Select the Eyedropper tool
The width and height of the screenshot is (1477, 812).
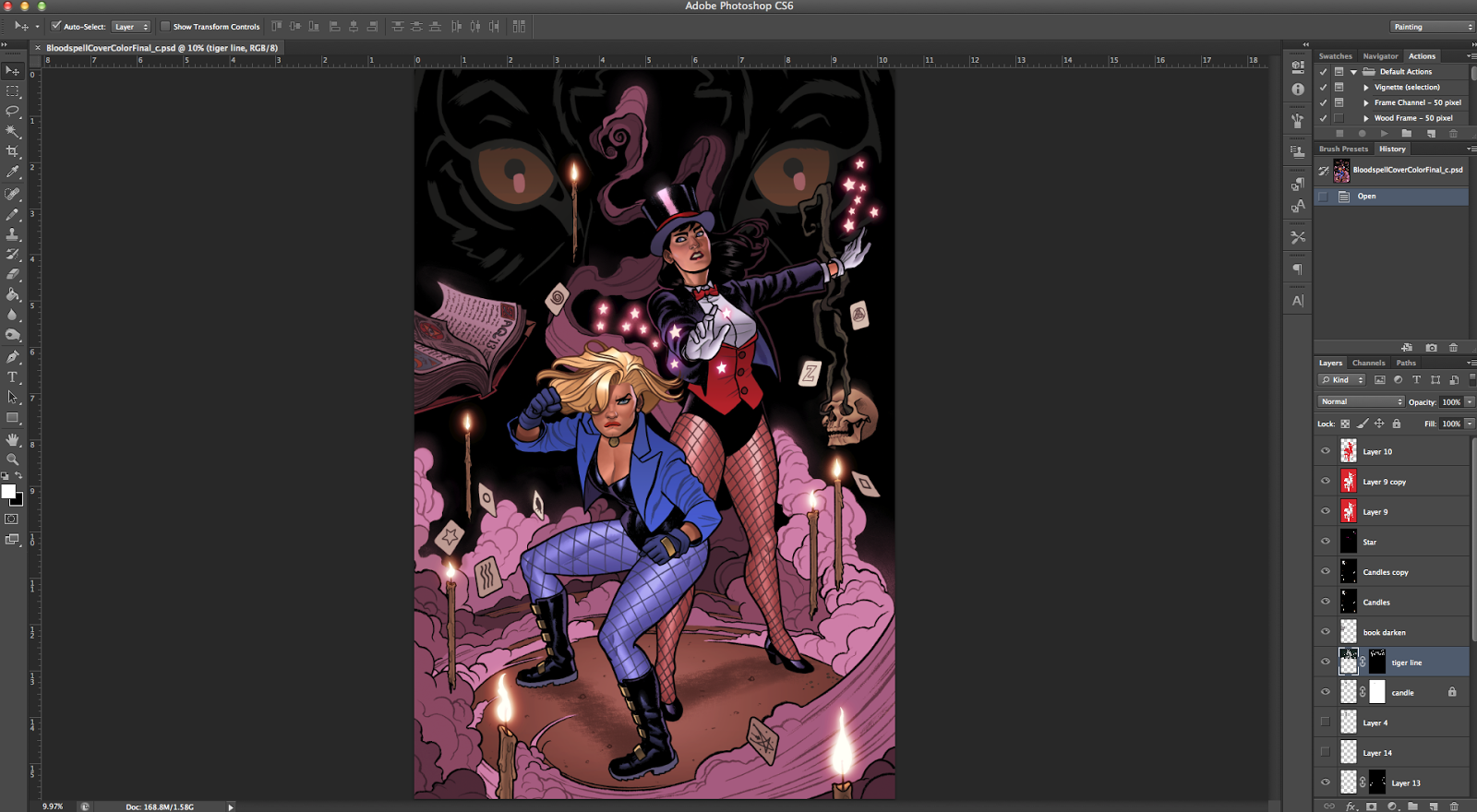pyautogui.click(x=13, y=173)
